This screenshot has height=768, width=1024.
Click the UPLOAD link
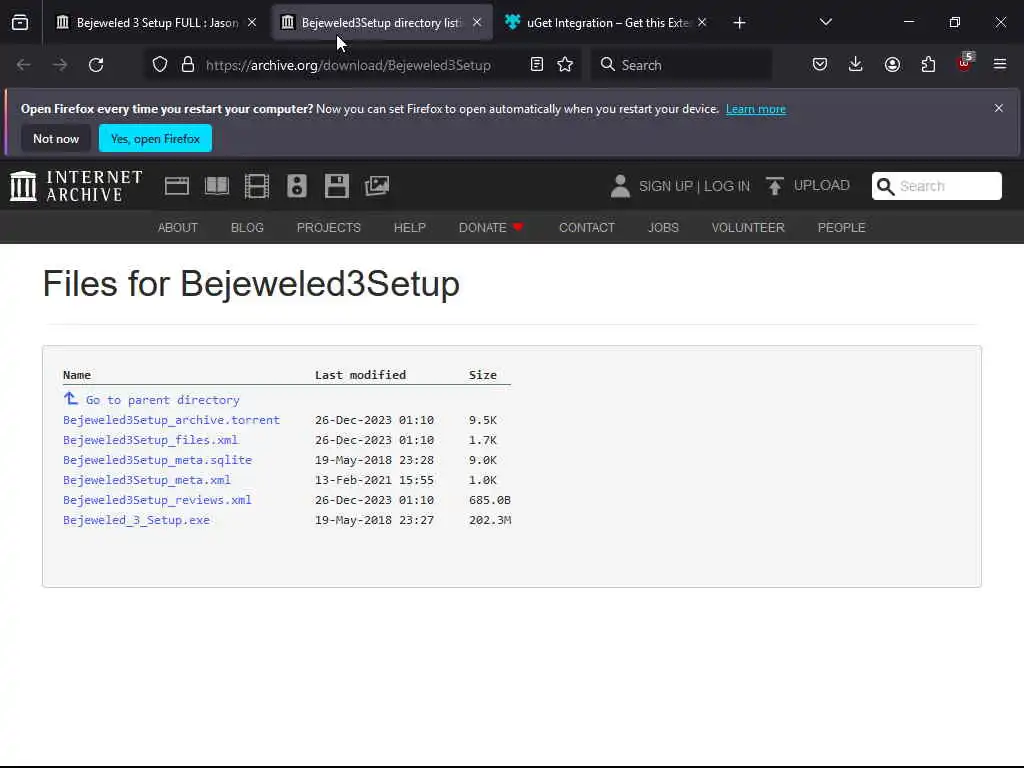click(822, 185)
